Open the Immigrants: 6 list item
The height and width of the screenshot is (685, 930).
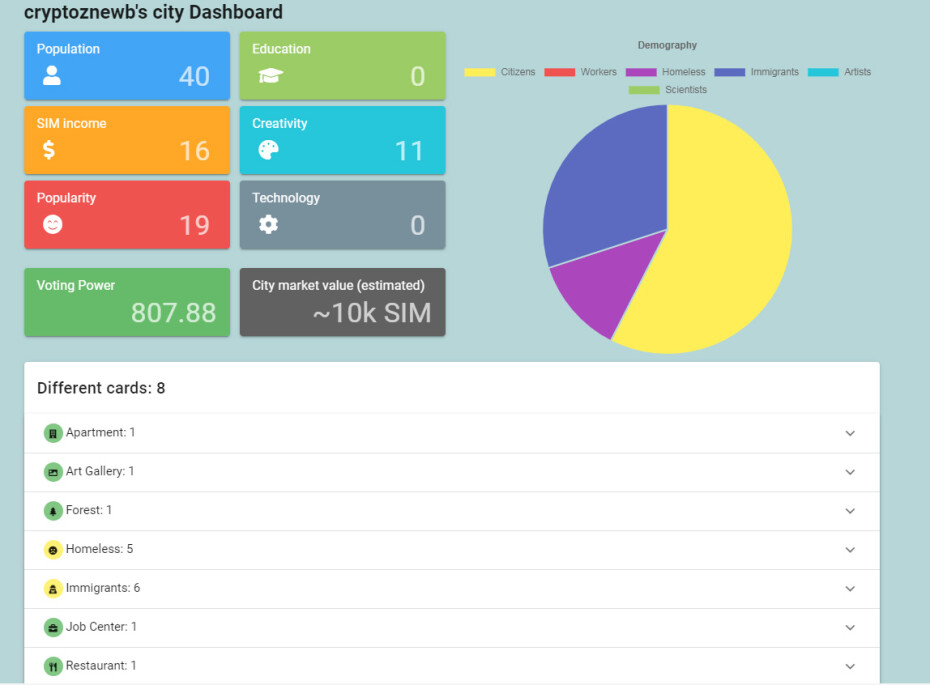452,588
